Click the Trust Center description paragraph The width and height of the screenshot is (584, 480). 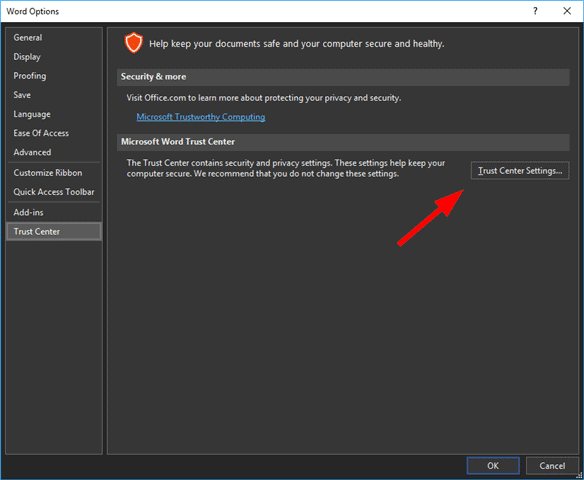pyautogui.click(x=286, y=168)
